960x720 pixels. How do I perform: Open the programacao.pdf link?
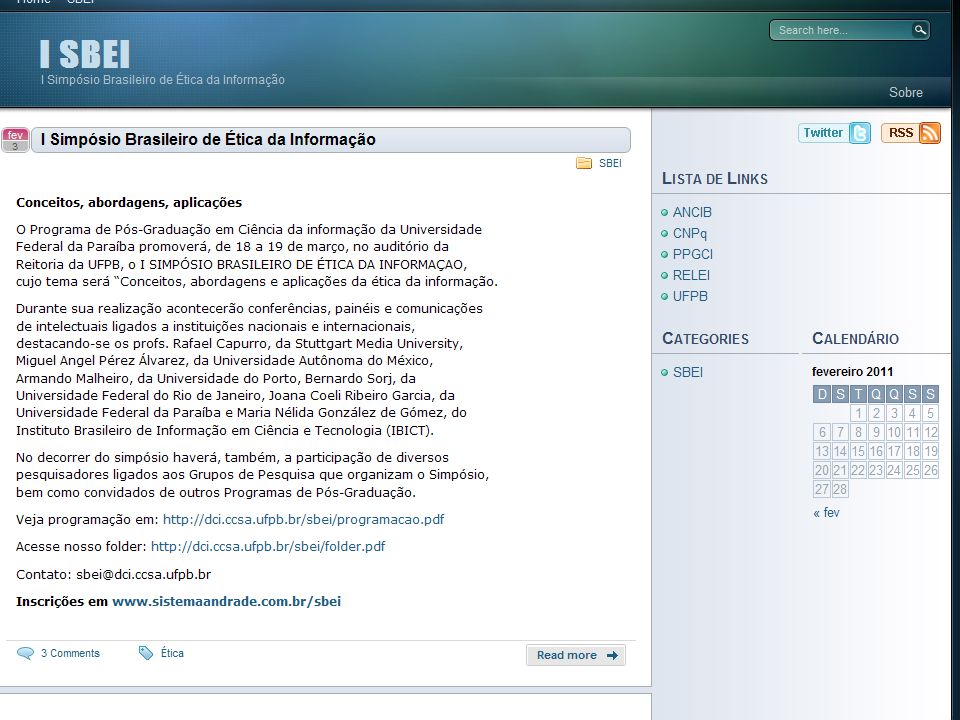(303, 519)
